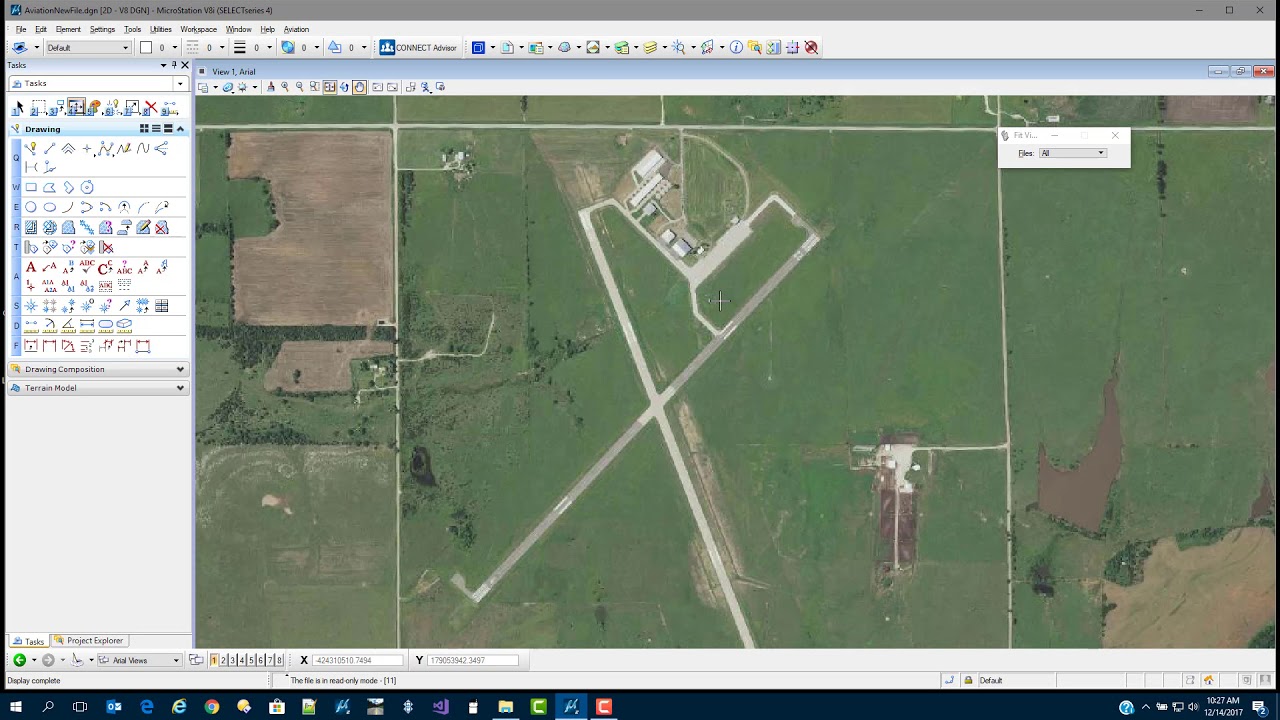Click the Fit View icon
Screen dimensions: 1280x720
(x=329, y=87)
